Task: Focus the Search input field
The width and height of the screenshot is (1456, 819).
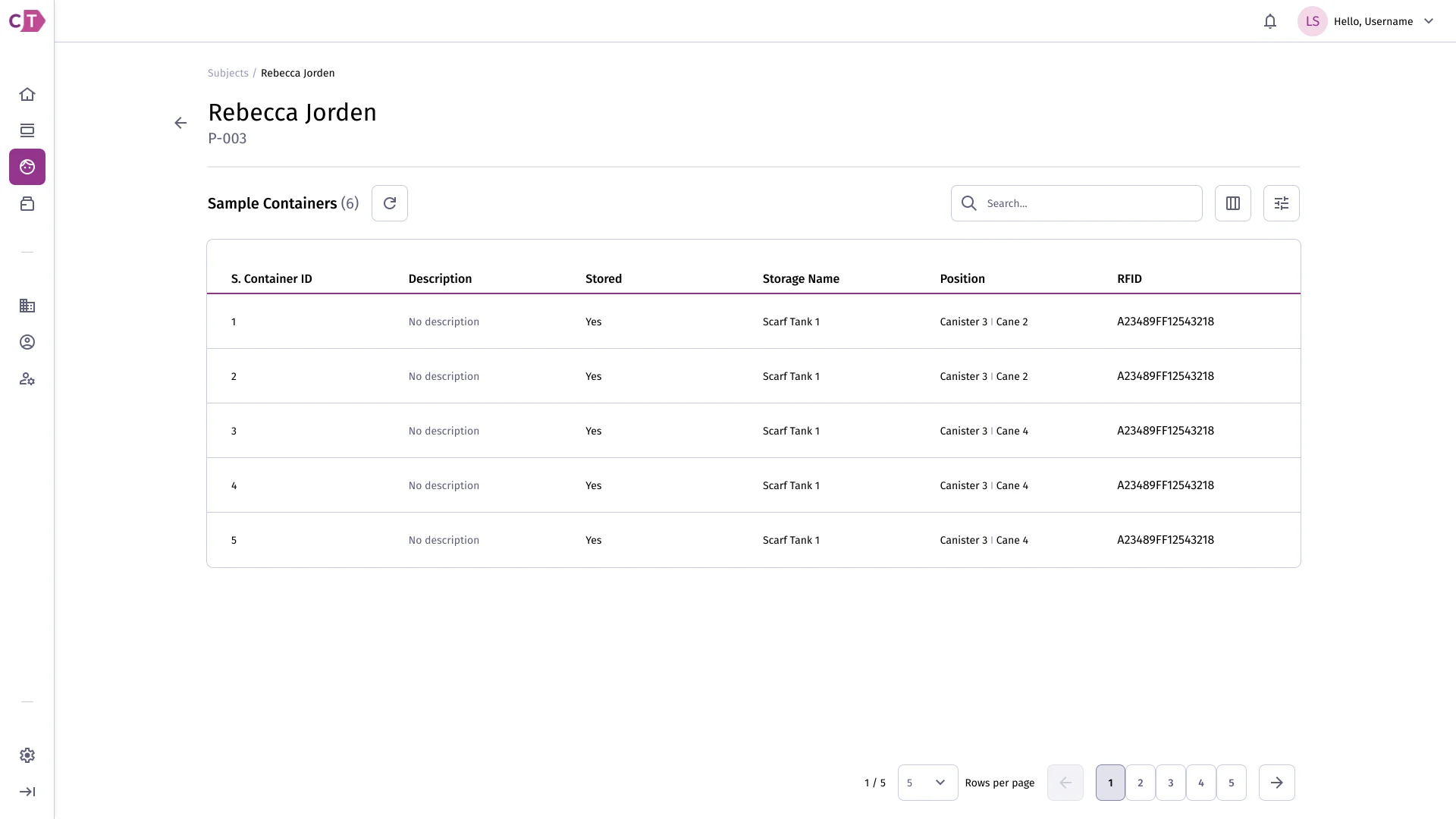Action: tap(1077, 203)
